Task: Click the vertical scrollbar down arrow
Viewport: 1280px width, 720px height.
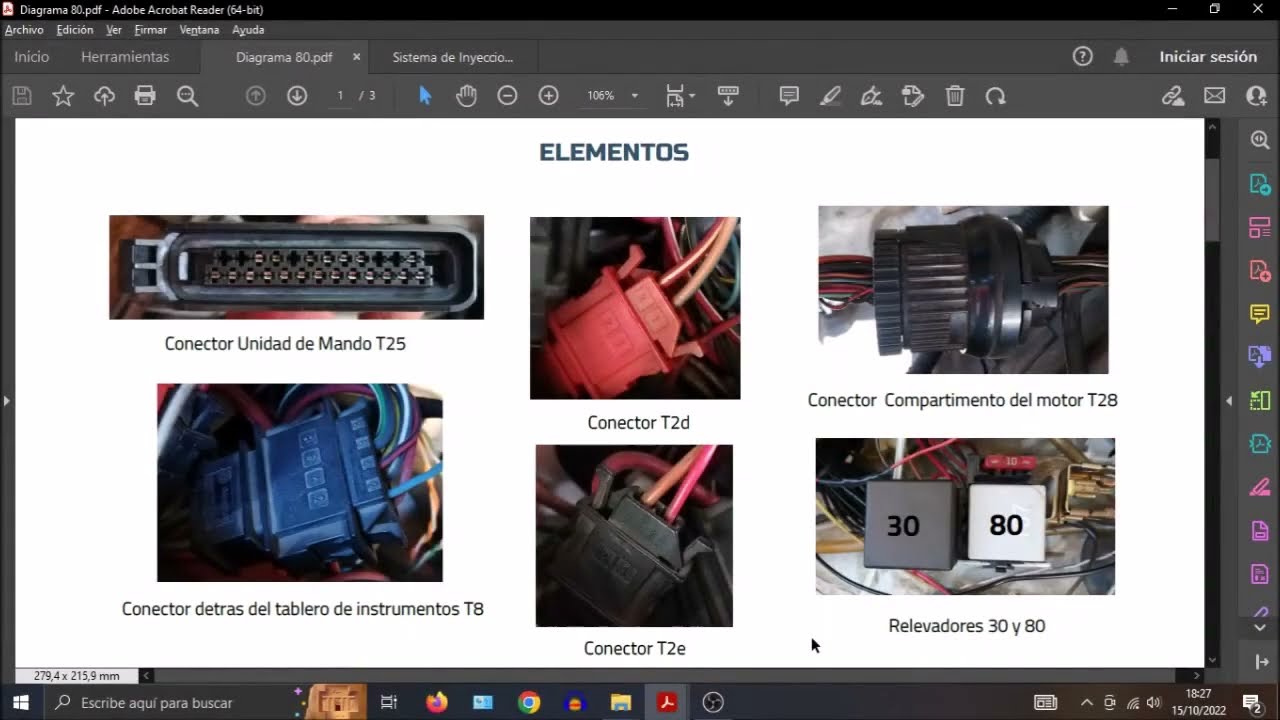Action: tap(1213, 660)
